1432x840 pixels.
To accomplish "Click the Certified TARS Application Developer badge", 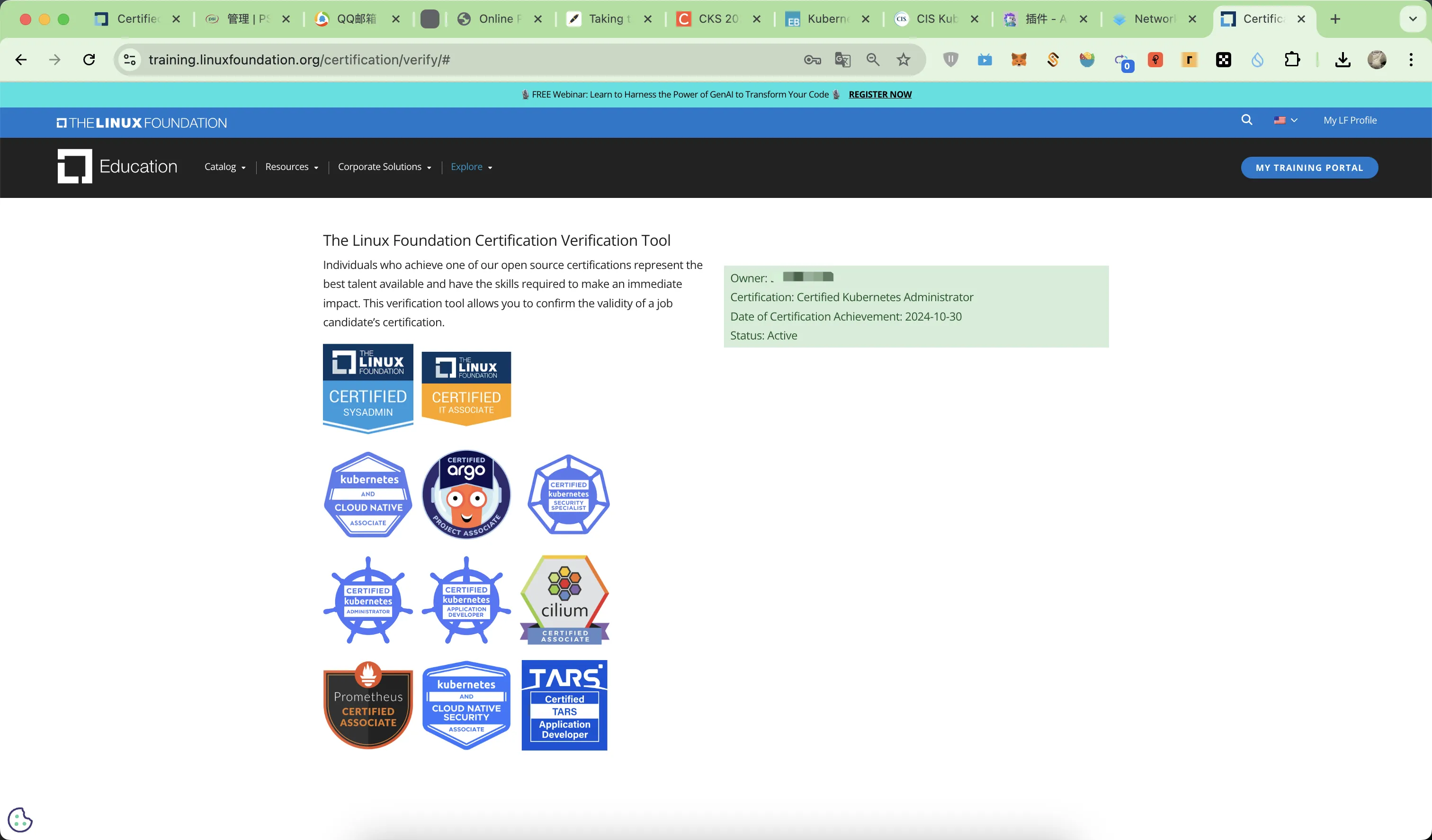I will [564, 705].
